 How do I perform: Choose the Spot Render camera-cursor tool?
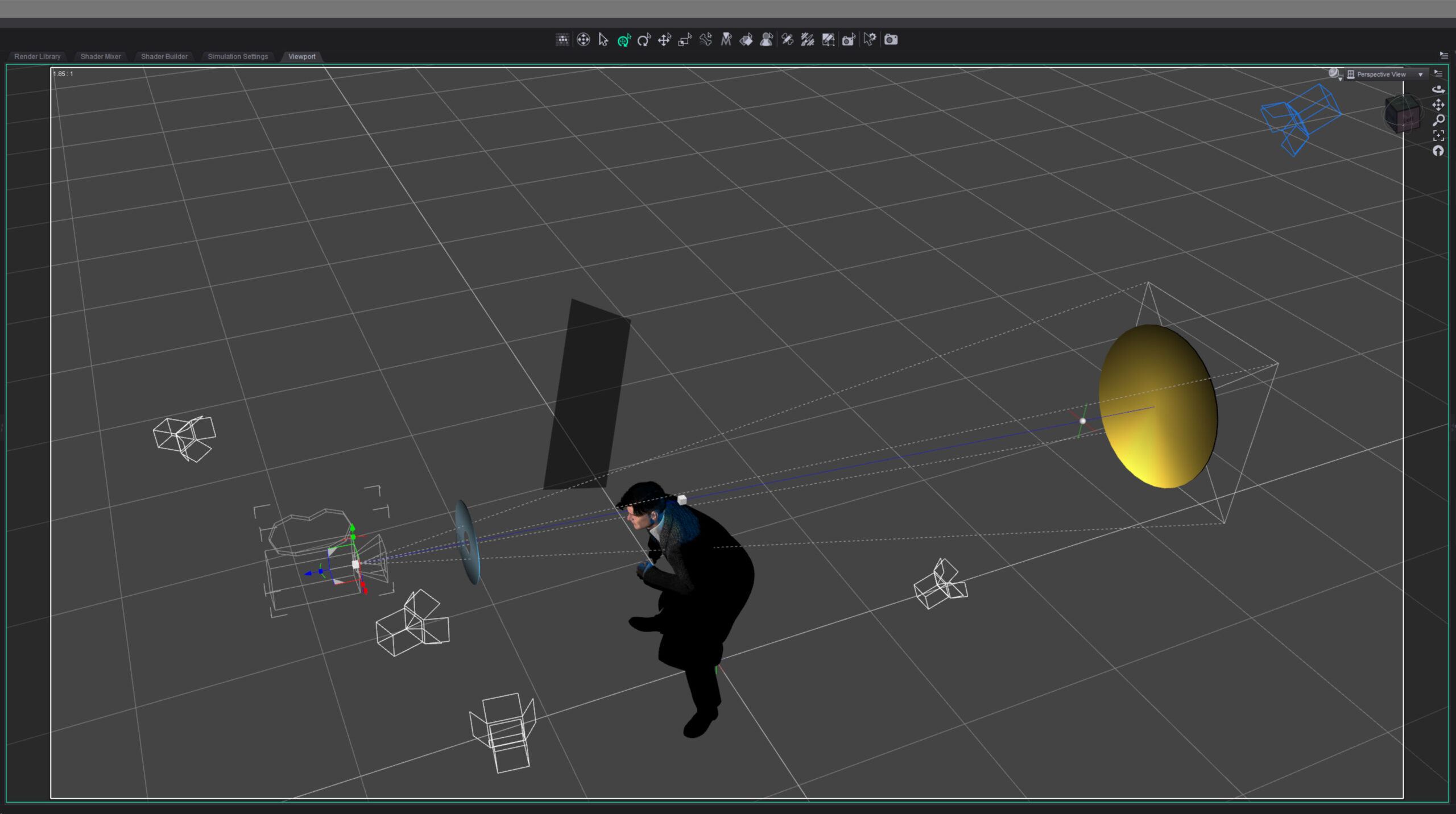pyautogui.click(x=849, y=40)
